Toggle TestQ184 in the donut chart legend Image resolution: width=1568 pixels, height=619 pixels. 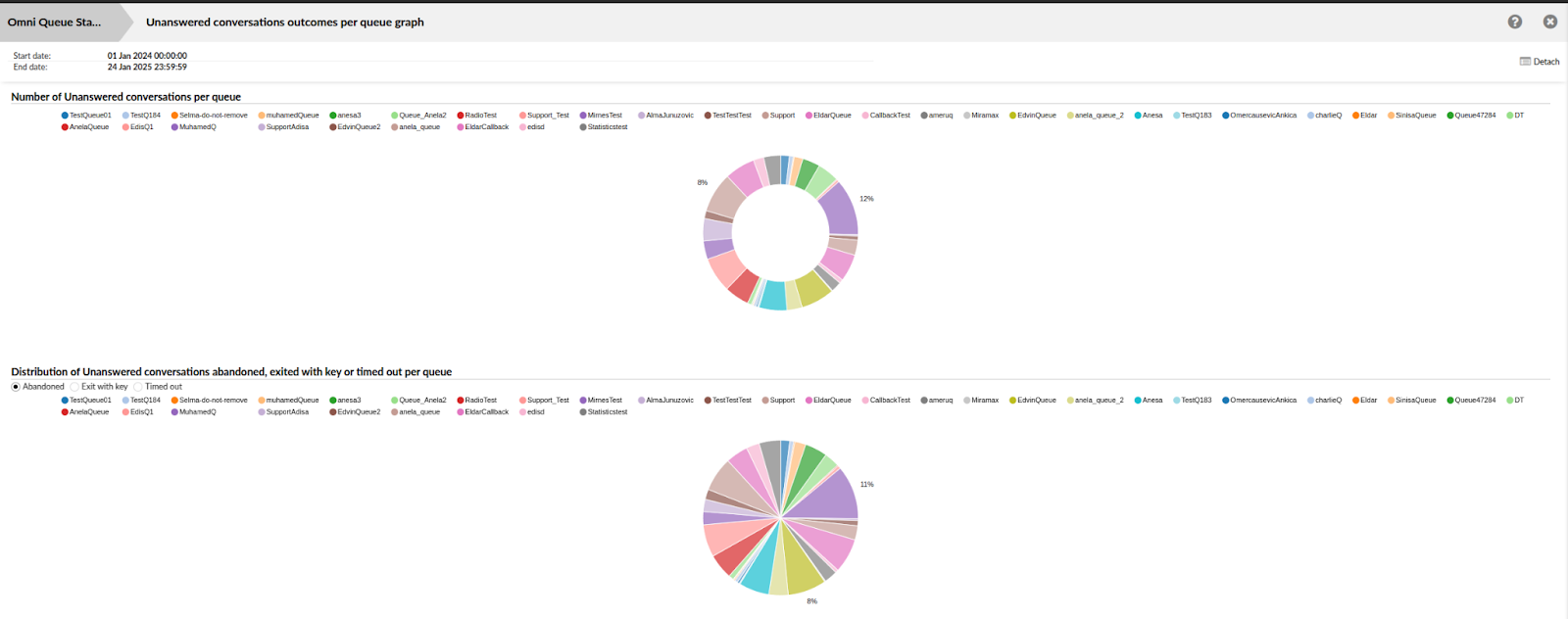pos(141,116)
